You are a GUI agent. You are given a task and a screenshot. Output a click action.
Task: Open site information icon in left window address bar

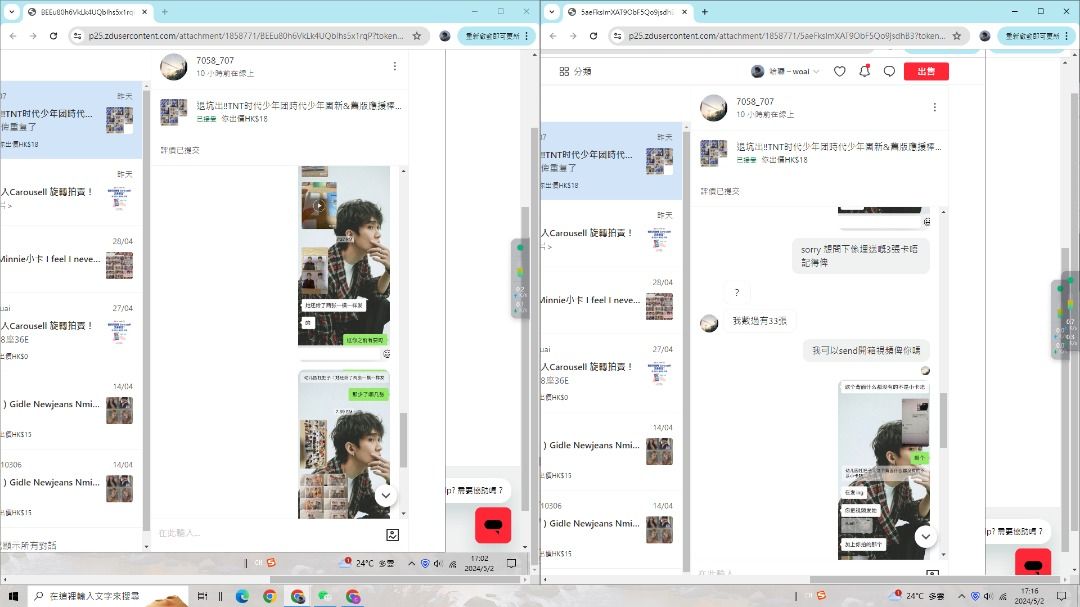point(77,36)
